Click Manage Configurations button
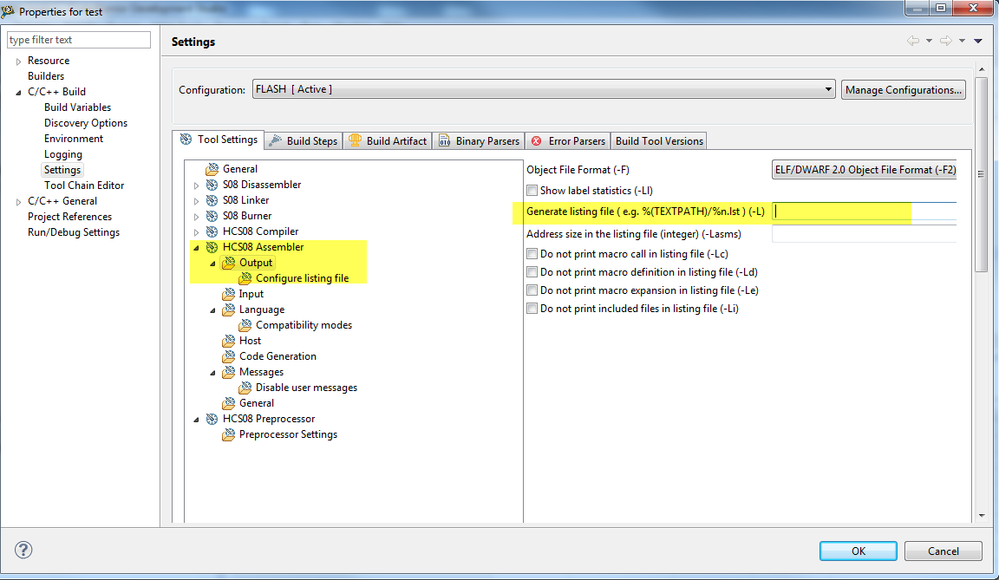 [x=903, y=90]
